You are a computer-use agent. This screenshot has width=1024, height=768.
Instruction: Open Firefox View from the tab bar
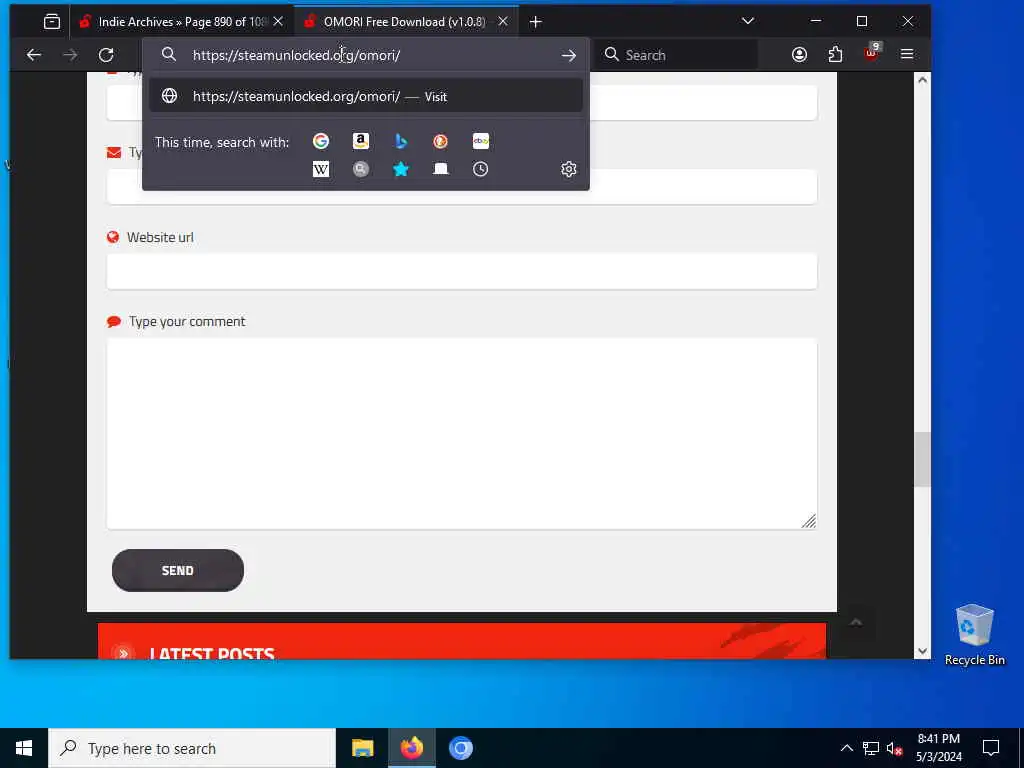pyautogui.click(x=52, y=22)
